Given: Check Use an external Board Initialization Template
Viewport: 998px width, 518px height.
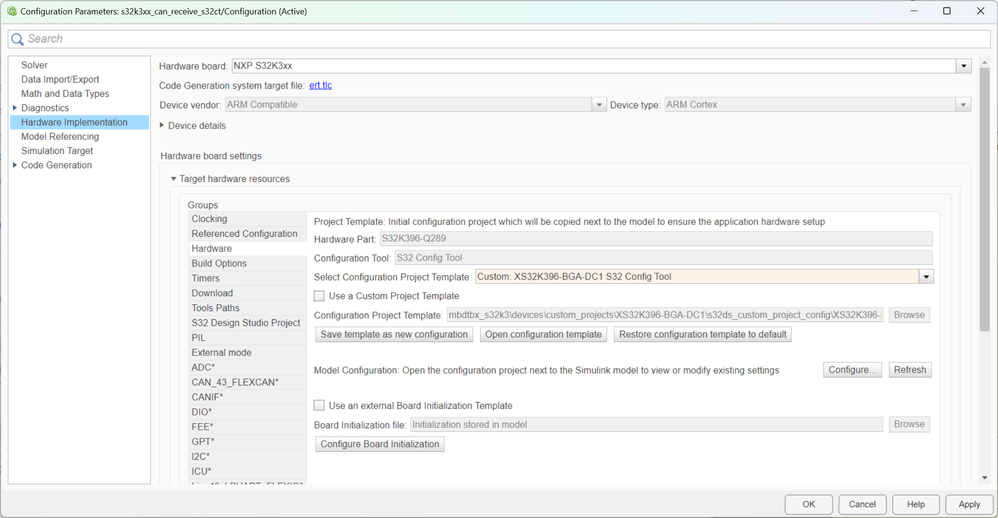Looking at the screenshot, I should tap(320, 406).
